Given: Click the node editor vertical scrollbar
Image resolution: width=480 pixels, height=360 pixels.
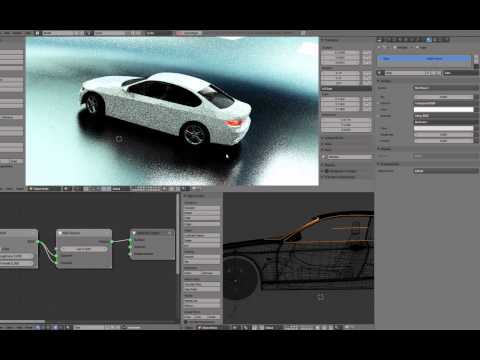Looking at the screenshot, I should 178,233.
